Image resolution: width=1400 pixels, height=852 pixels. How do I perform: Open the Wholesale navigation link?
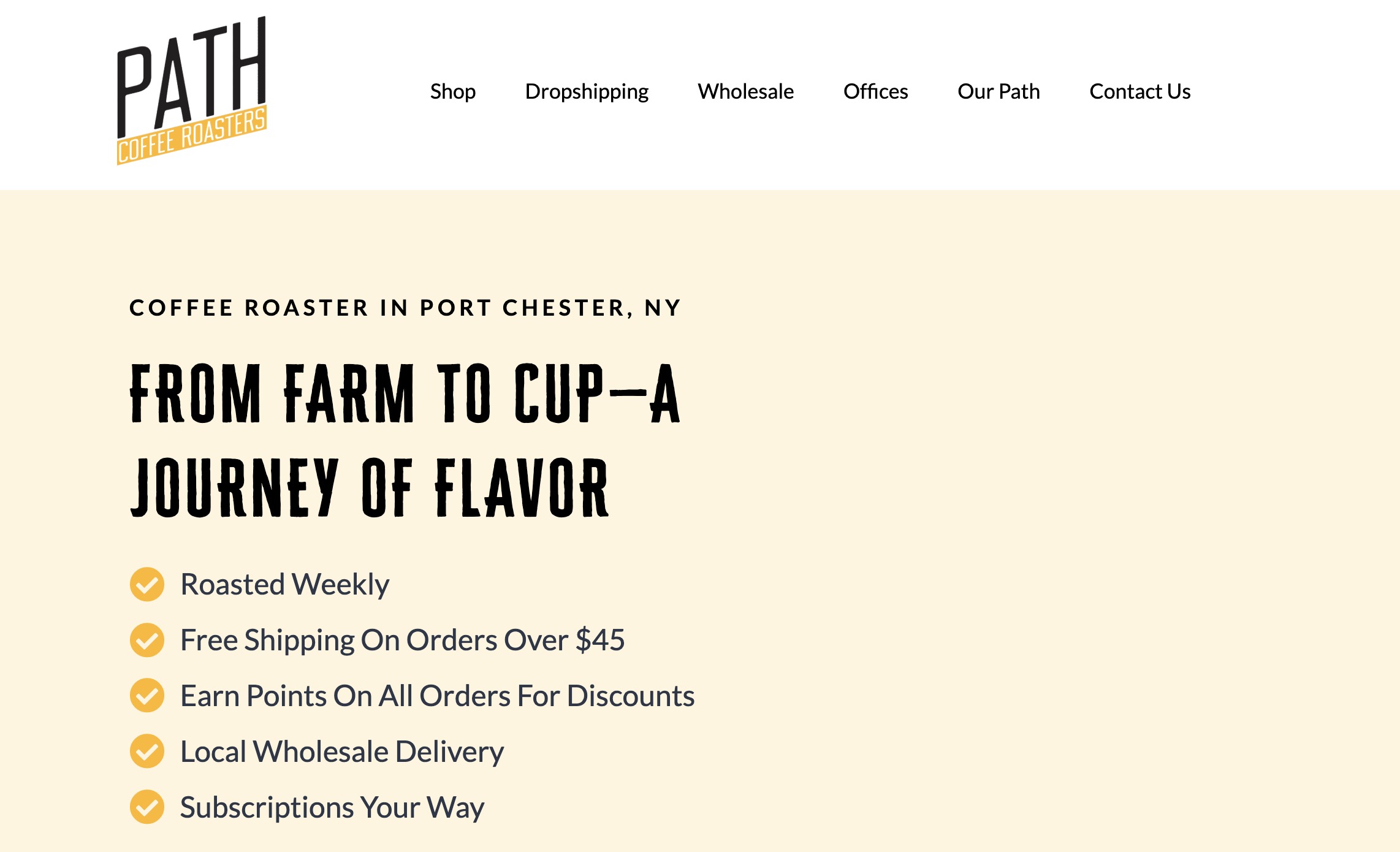point(745,91)
